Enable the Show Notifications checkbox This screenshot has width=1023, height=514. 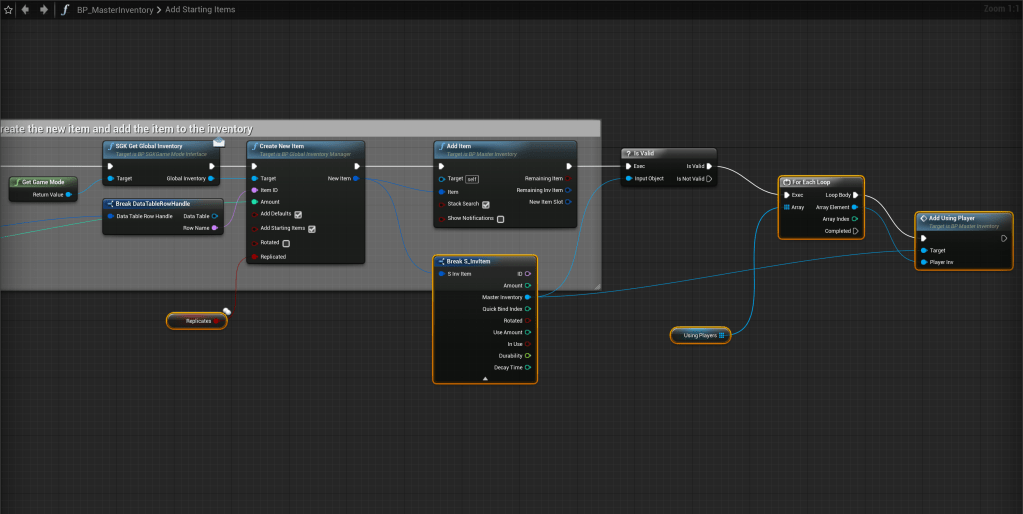tap(500, 218)
